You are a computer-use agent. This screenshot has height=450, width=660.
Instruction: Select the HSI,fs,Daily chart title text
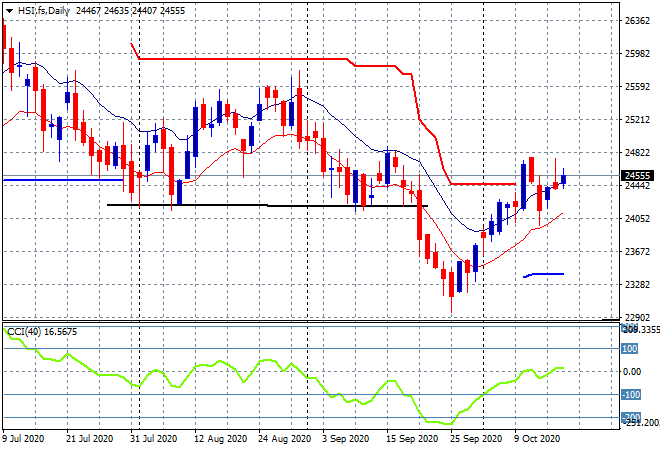pos(43,11)
